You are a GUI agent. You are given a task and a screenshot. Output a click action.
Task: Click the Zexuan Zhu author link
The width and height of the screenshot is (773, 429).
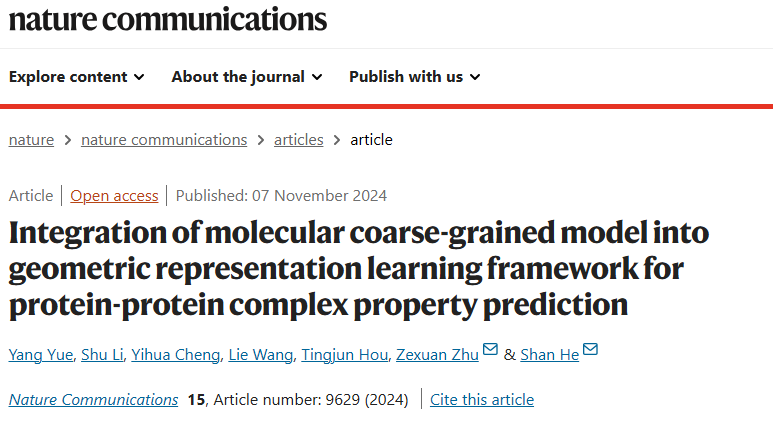(437, 354)
